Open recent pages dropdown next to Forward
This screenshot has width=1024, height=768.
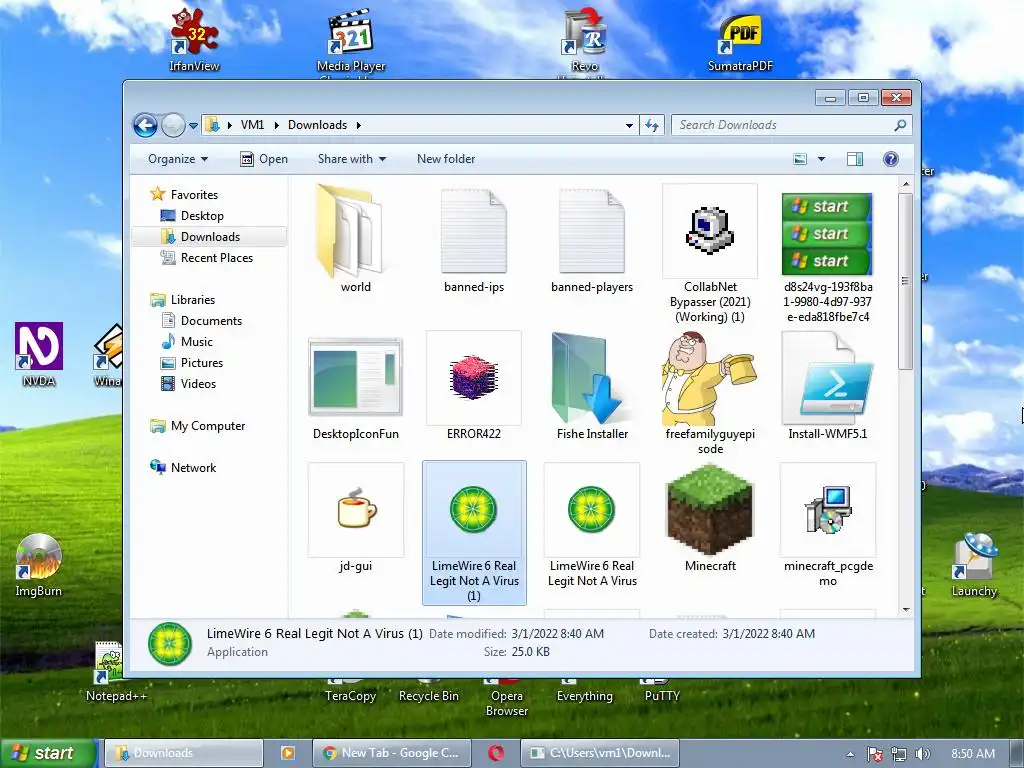tap(193, 125)
